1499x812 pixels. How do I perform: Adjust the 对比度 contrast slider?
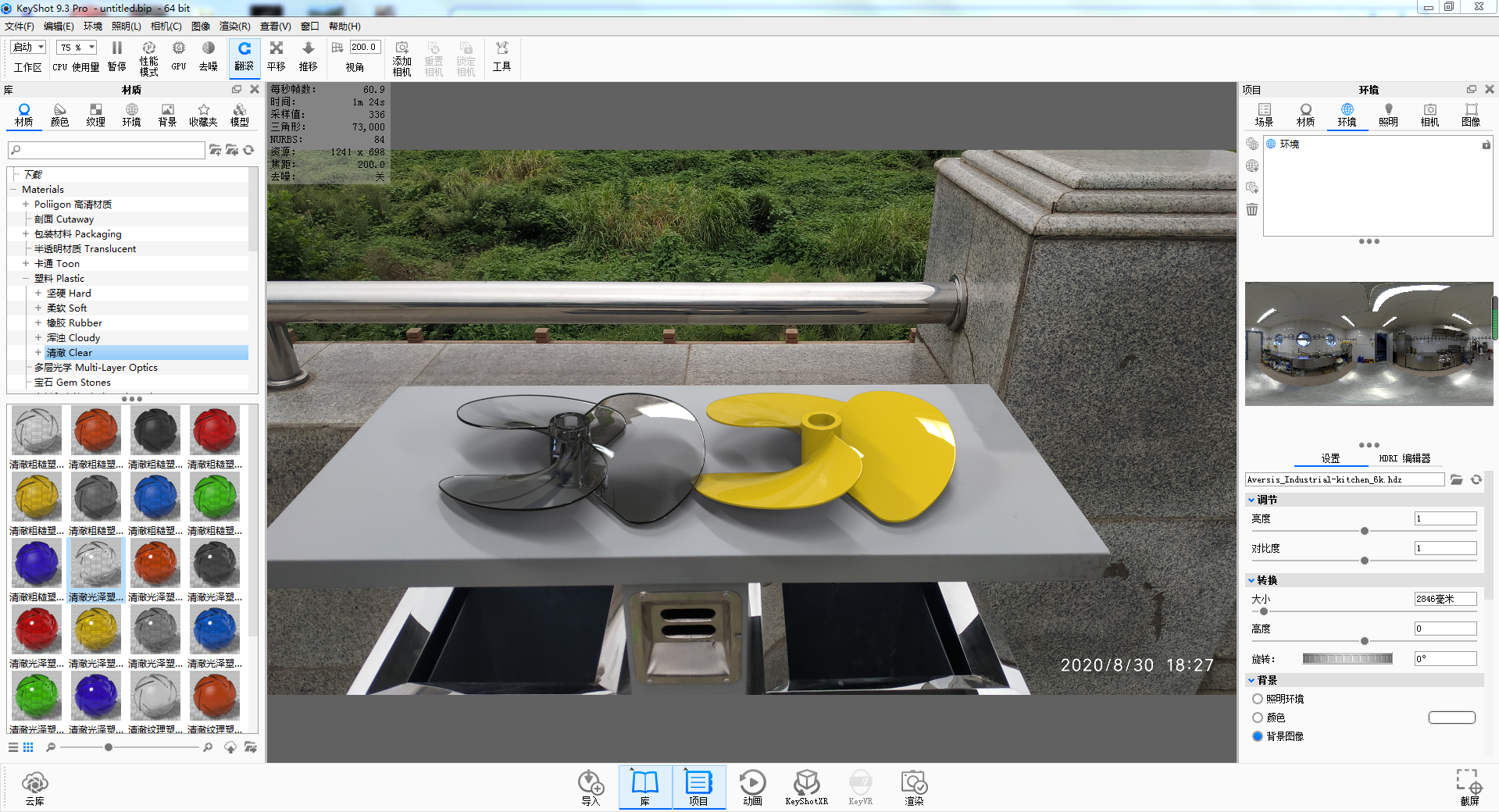[x=1365, y=561]
